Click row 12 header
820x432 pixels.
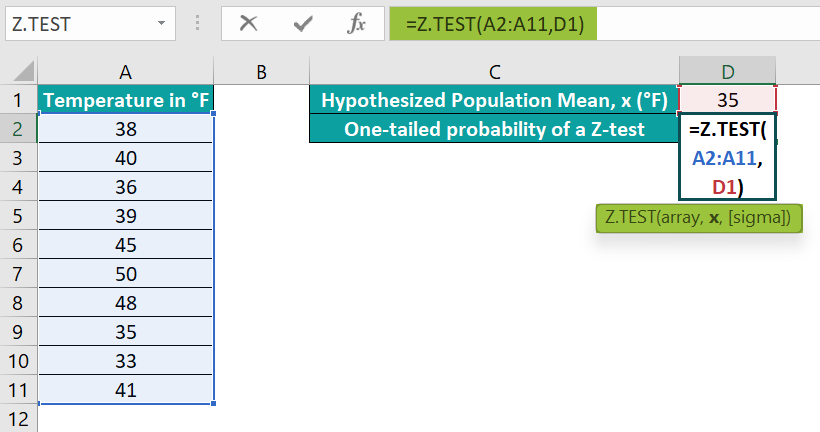click(18, 419)
